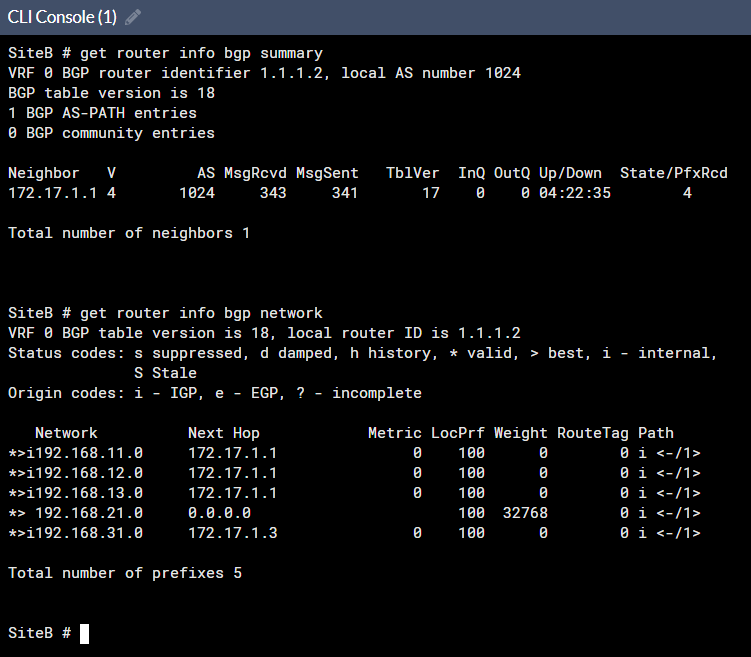This screenshot has height=657, width=751.
Task: Click the 'BGP table version is 18' line
Action: tap(112, 93)
